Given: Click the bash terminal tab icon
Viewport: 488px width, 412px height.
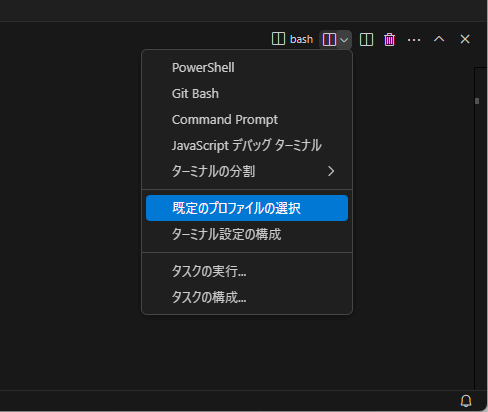Looking at the screenshot, I should pyautogui.click(x=278, y=39).
